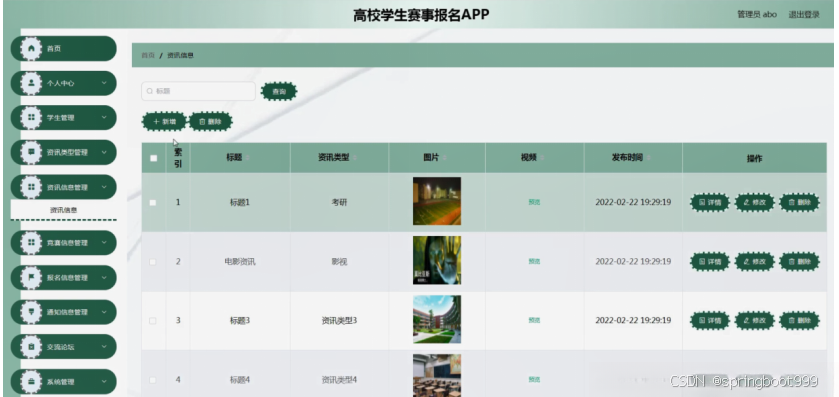Open the 首页 sidebar menu item
This screenshot has height=397, width=839.
point(64,49)
